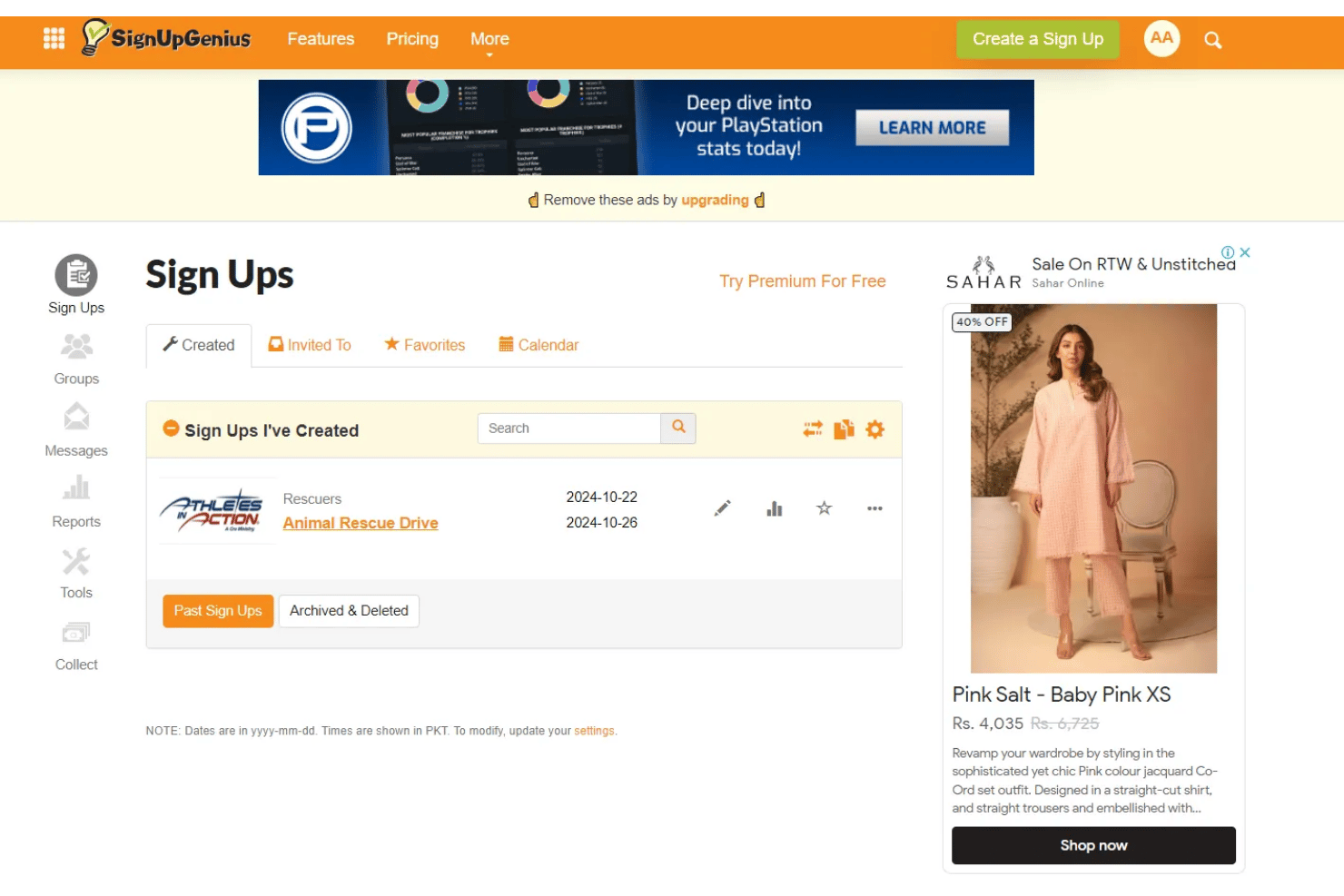Click the duplicate sign up icon

[x=844, y=428]
